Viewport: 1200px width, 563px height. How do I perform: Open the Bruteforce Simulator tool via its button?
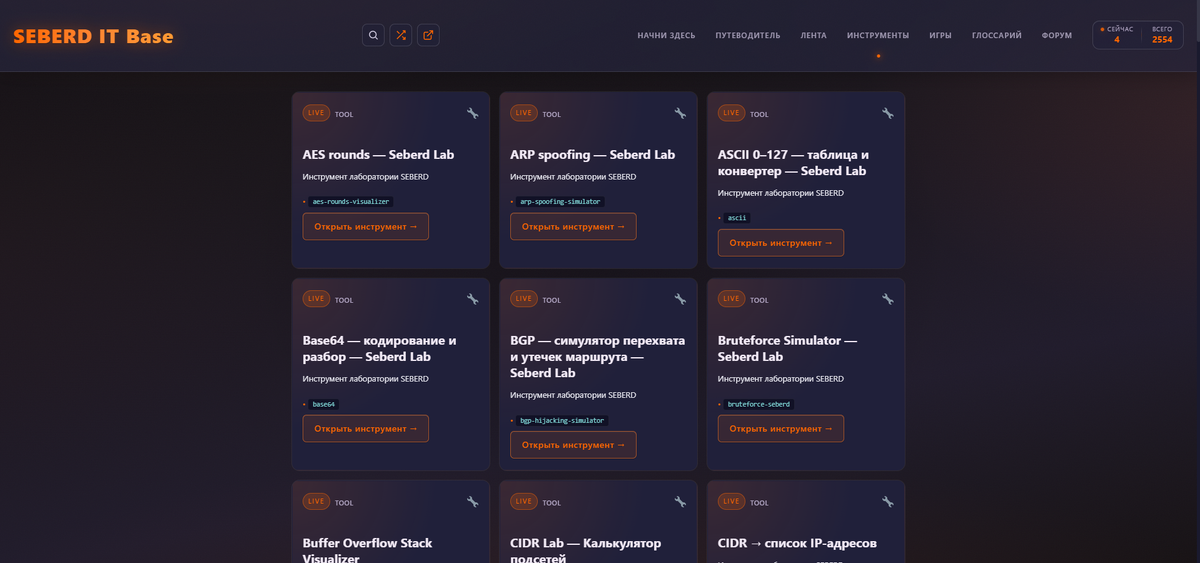pos(780,428)
